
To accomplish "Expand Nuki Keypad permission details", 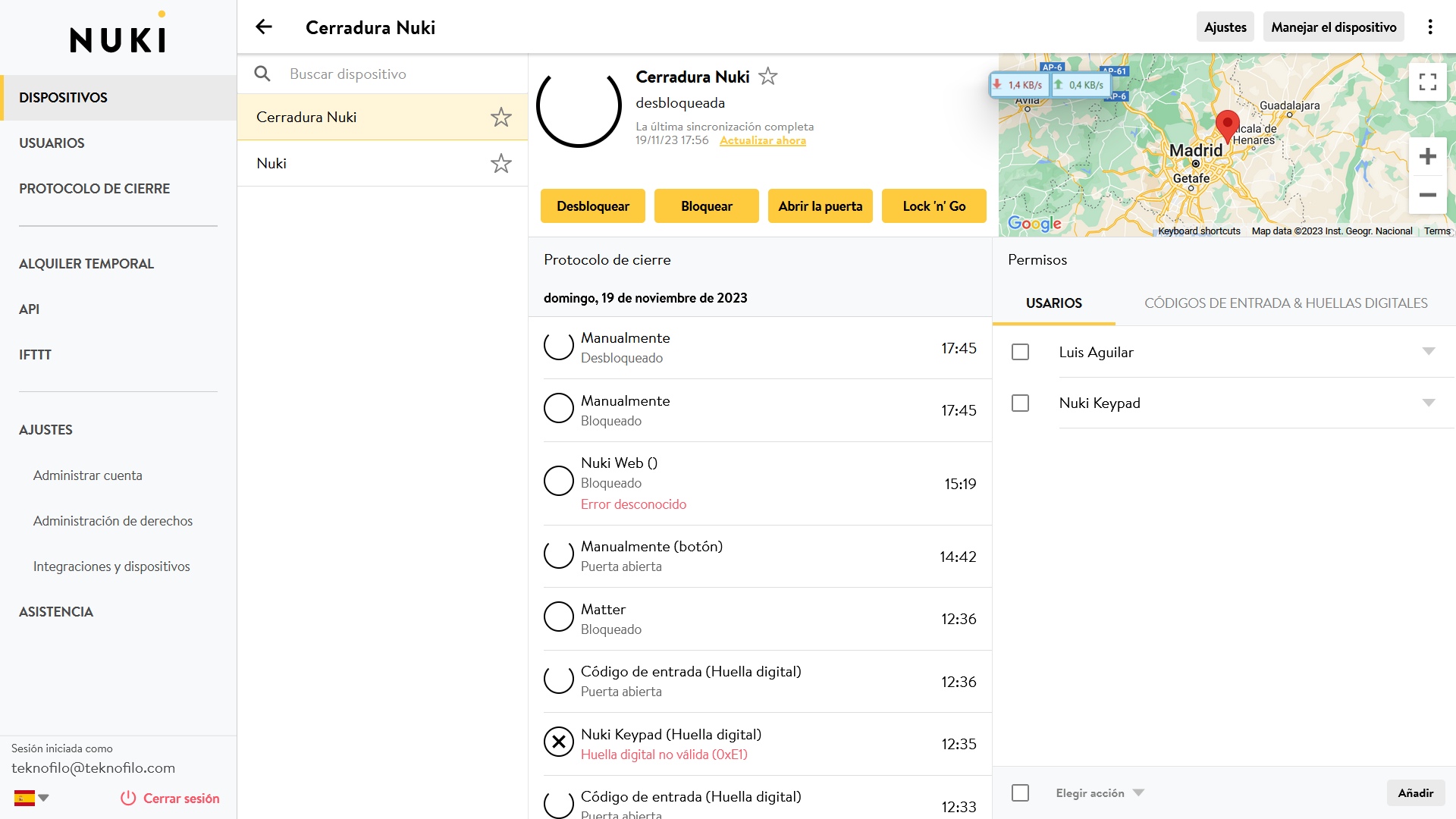I will pyautogui.click(x=1429, y=403).
